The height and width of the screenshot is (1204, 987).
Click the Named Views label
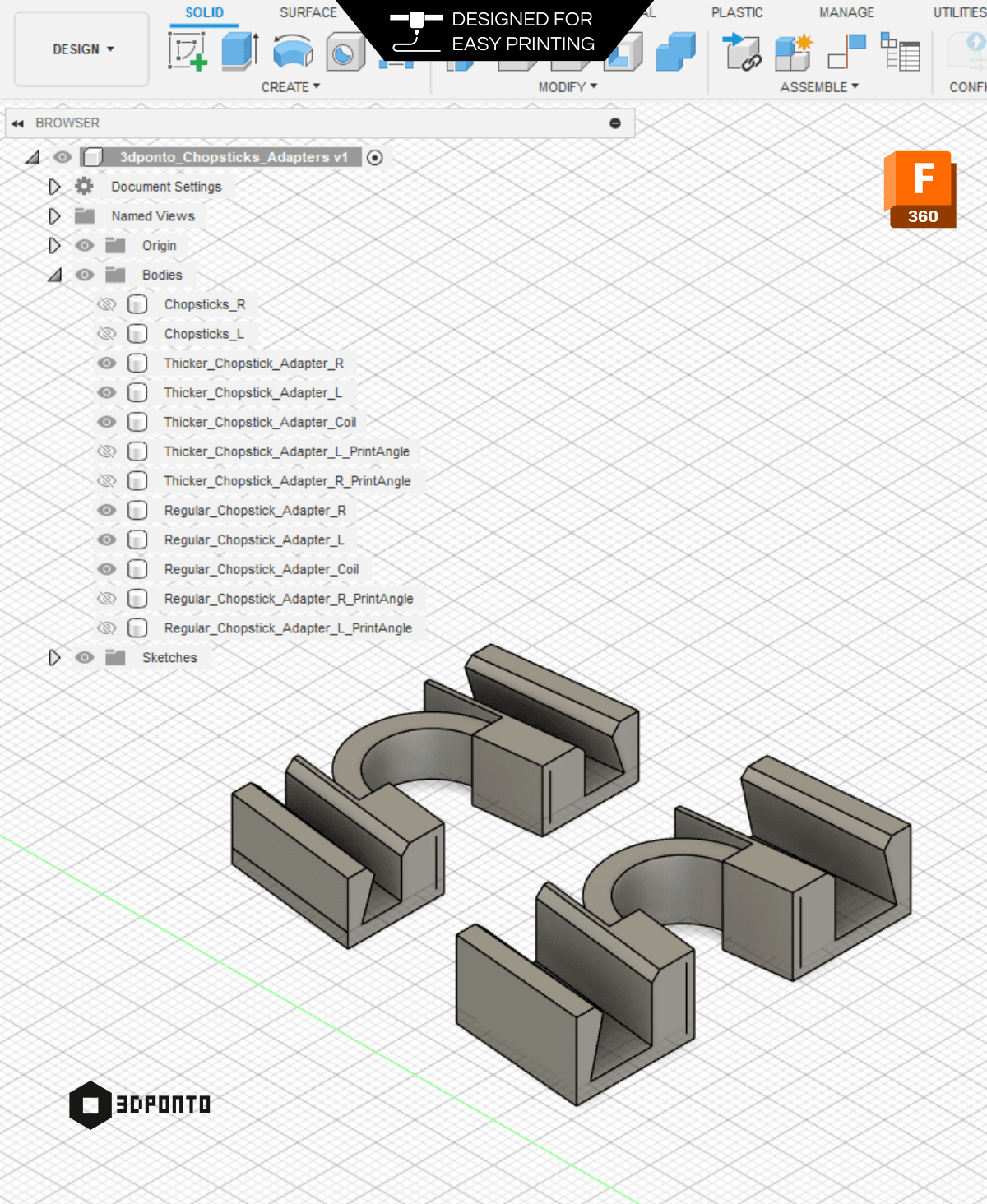(x=153, y=216)
